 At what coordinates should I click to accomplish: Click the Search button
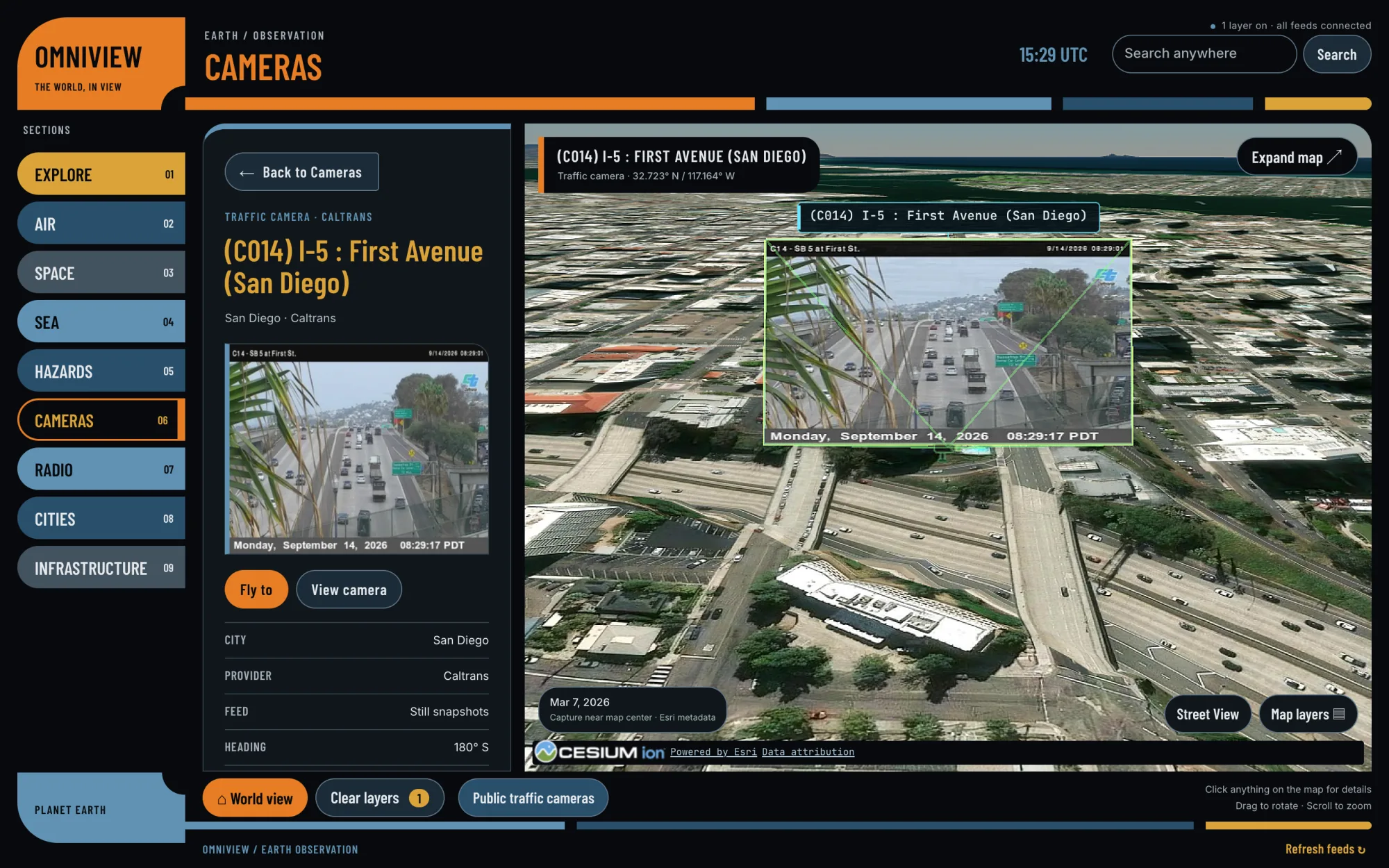[x=1336, y=54]
